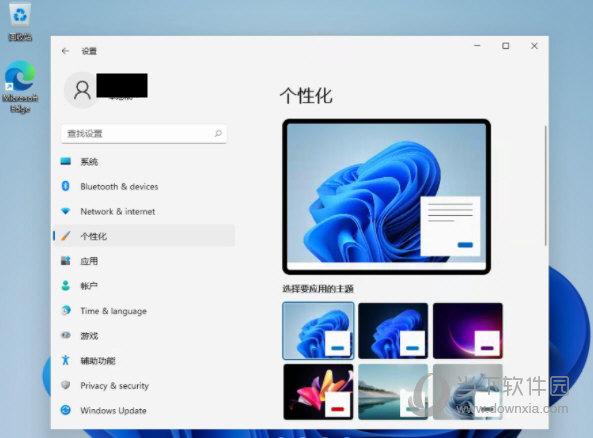
Task: Select the 辅助功能 accessibility icon
Action: tap(65, 360)
